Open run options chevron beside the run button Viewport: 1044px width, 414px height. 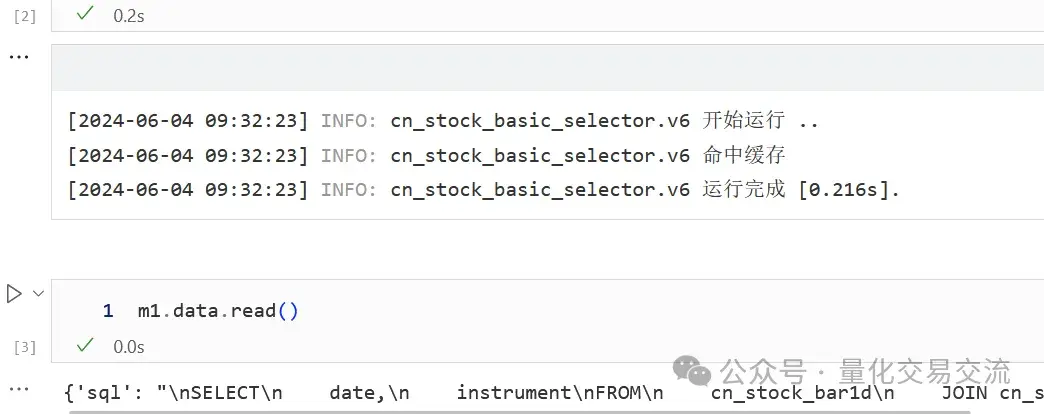(x=38, y=293)
